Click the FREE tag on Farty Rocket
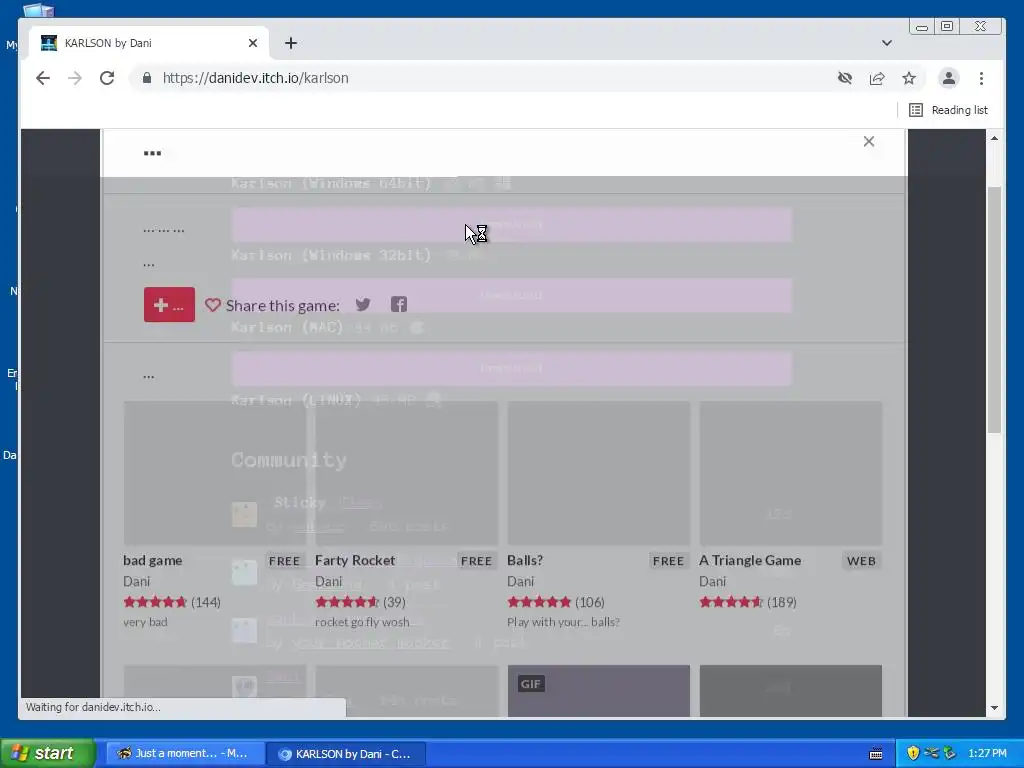This screenshot has height=768, width=1024. tap(476, 561)
